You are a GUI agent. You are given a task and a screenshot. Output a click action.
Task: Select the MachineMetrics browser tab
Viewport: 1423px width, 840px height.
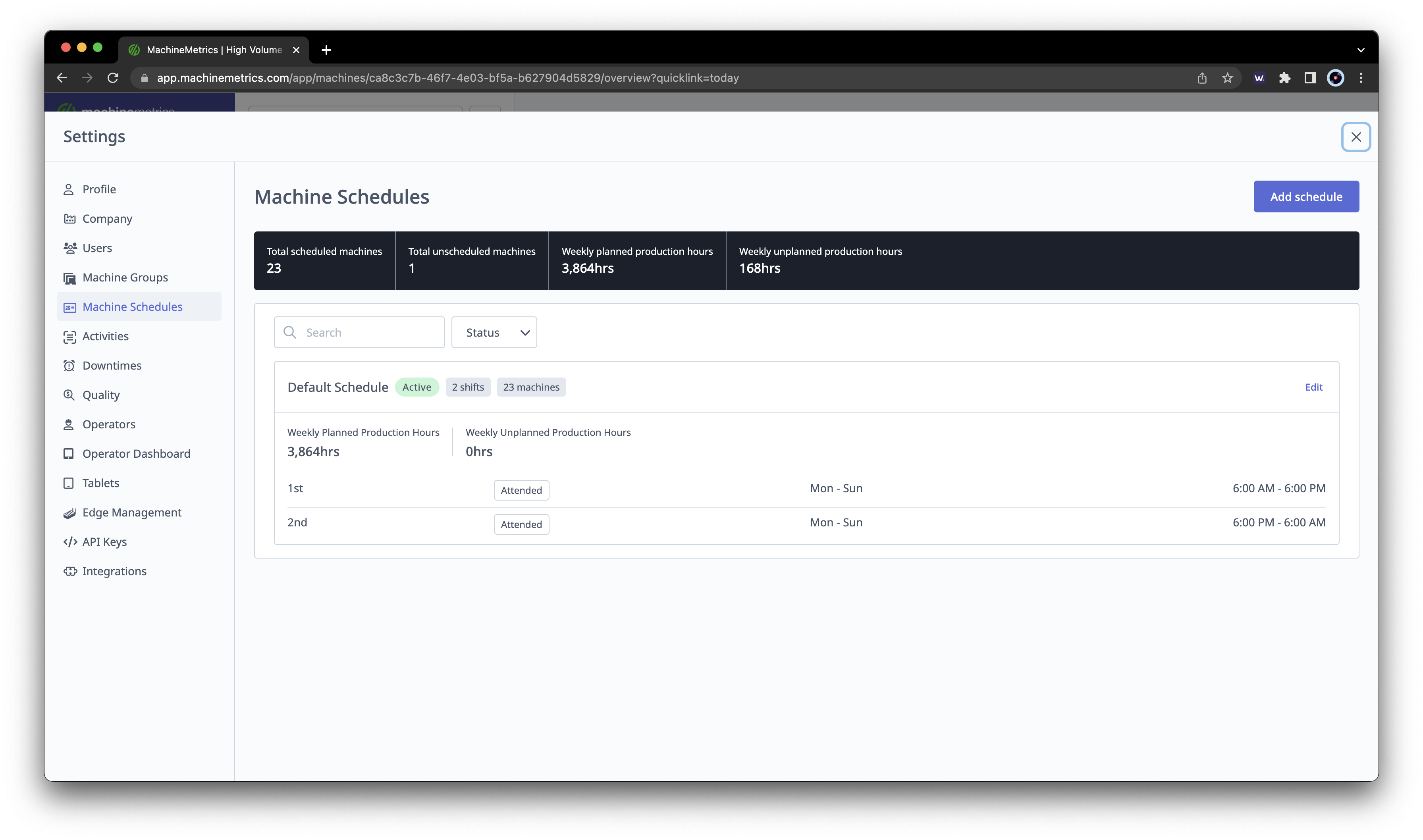[214, 50]
